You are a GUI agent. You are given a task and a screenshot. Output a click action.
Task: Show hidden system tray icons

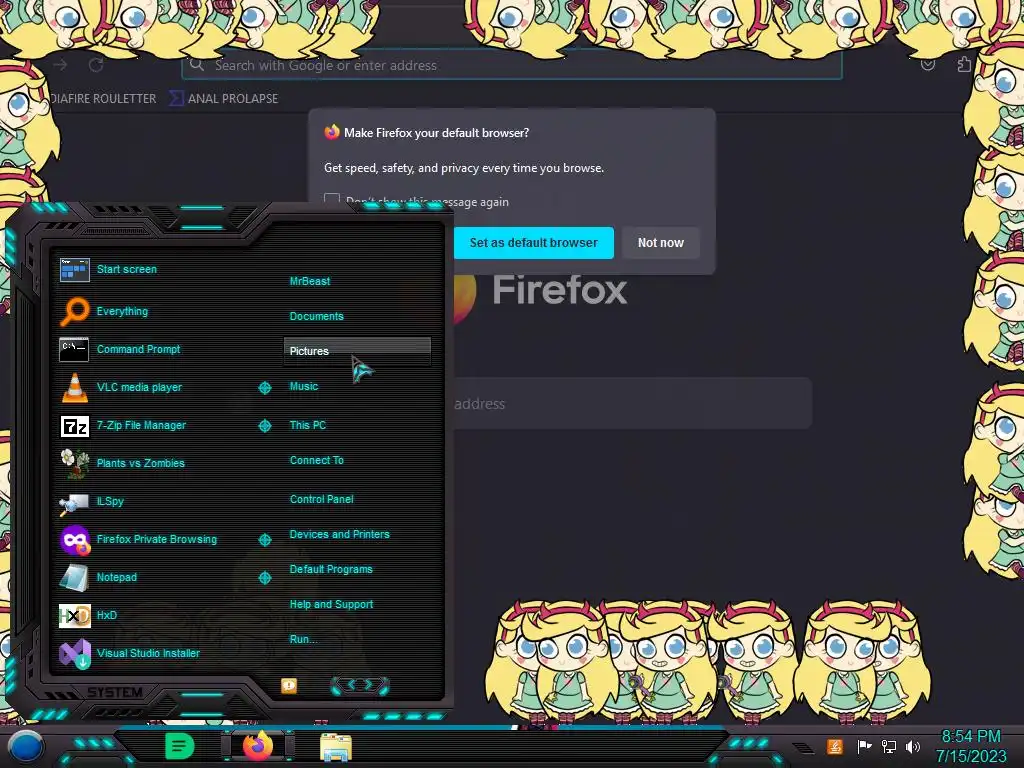[x=804, y=747]
